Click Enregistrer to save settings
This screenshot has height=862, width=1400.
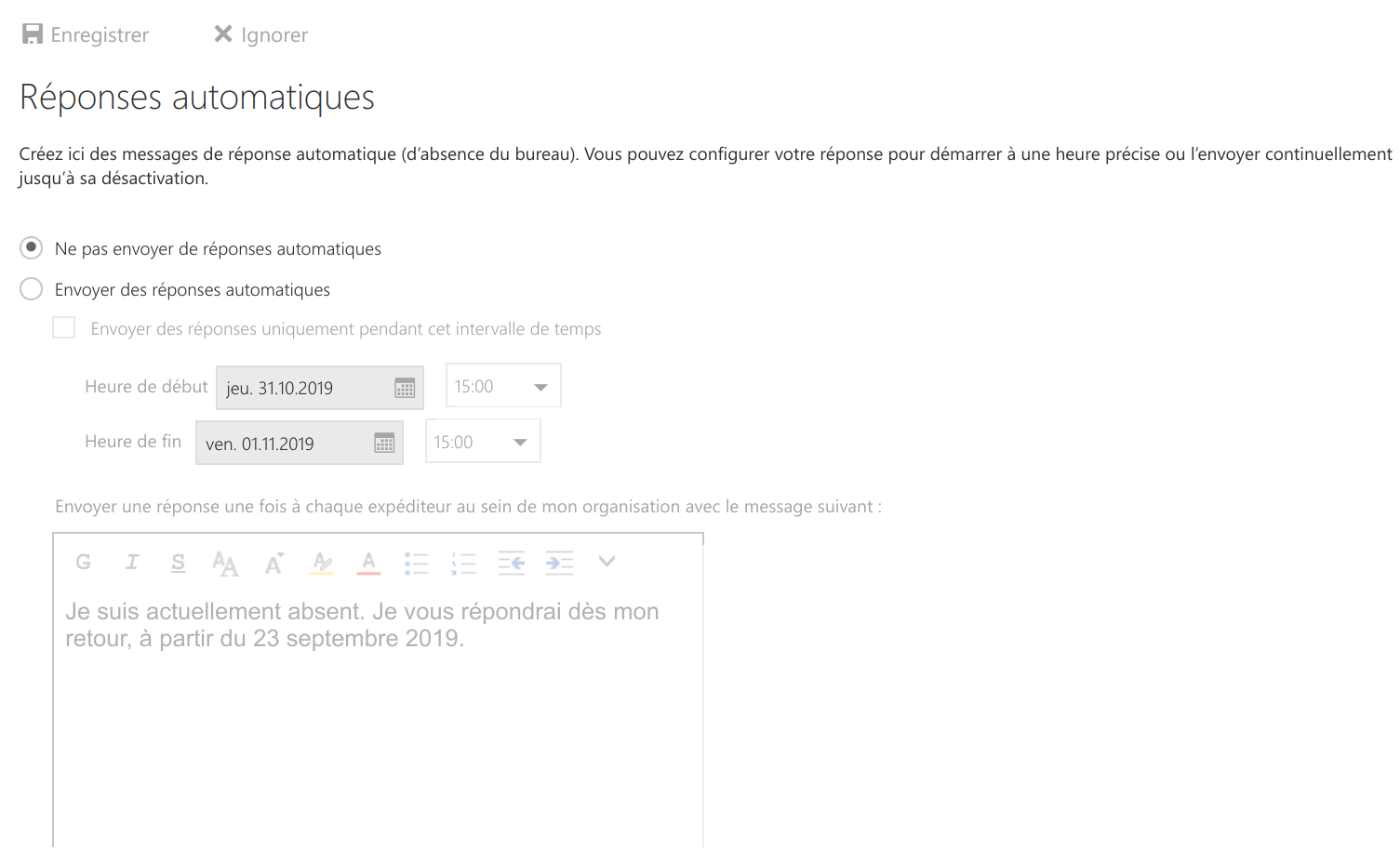coord(86,34)
